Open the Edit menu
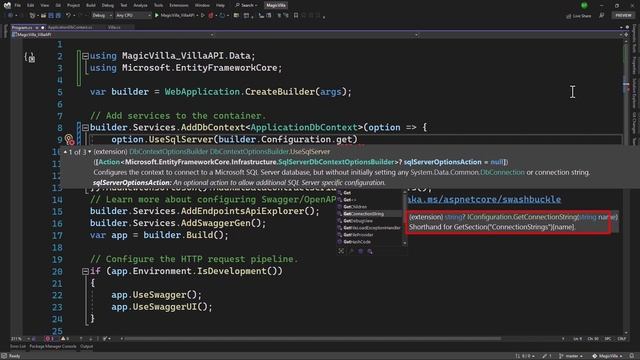 click(x=31, y=5)
